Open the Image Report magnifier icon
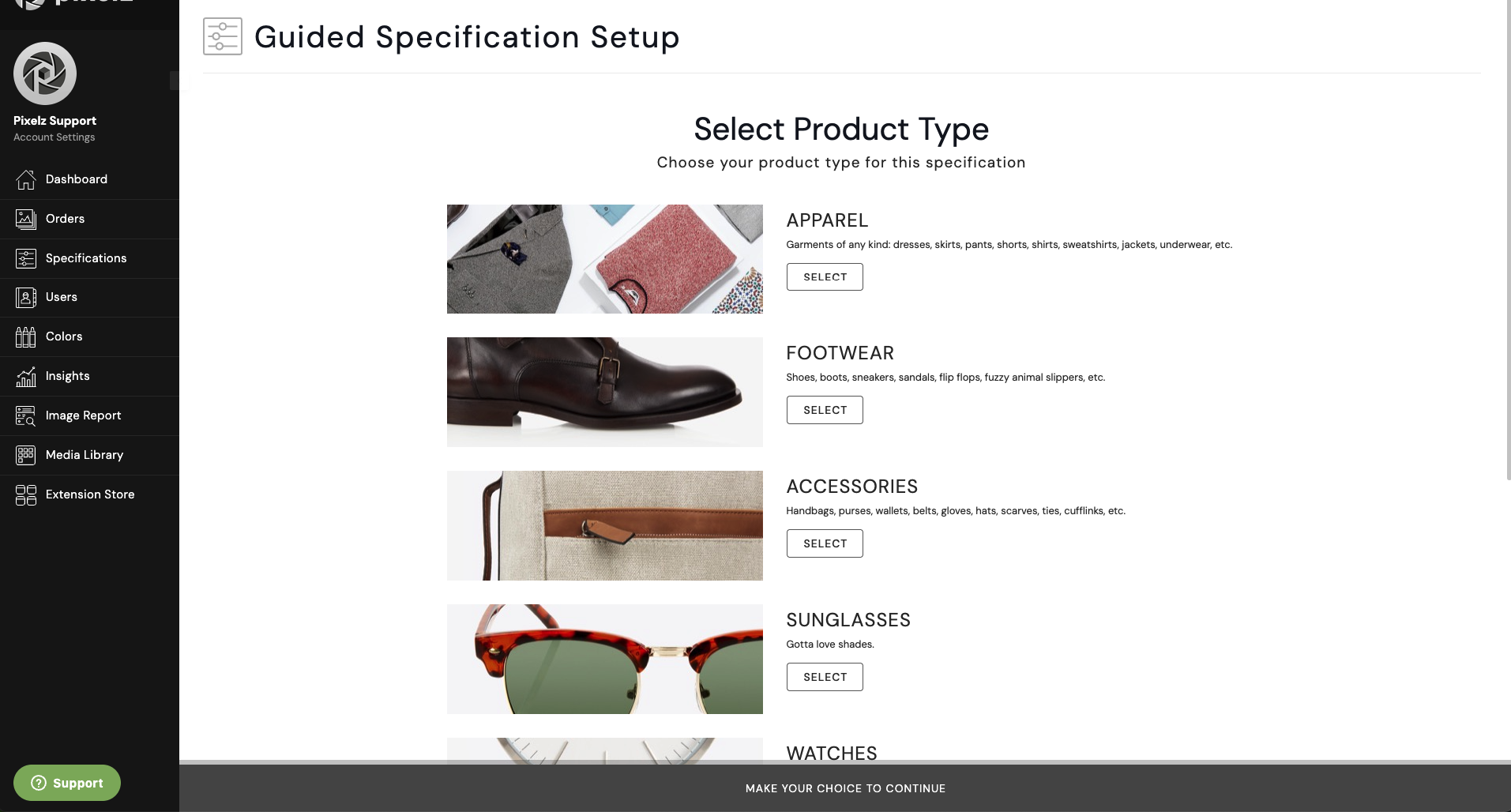1511x812 pixels. tap(25, 415)
